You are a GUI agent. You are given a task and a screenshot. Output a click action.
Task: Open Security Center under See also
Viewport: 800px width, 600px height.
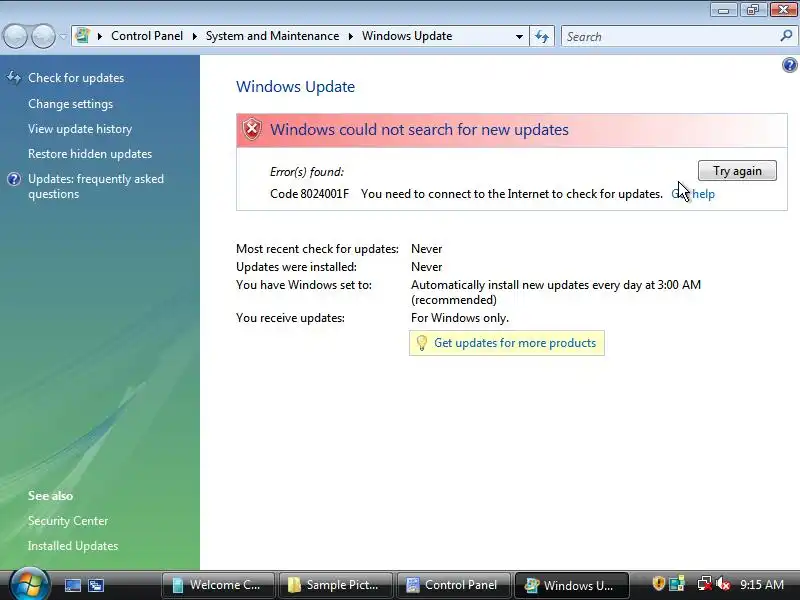[x=68, y=521]
